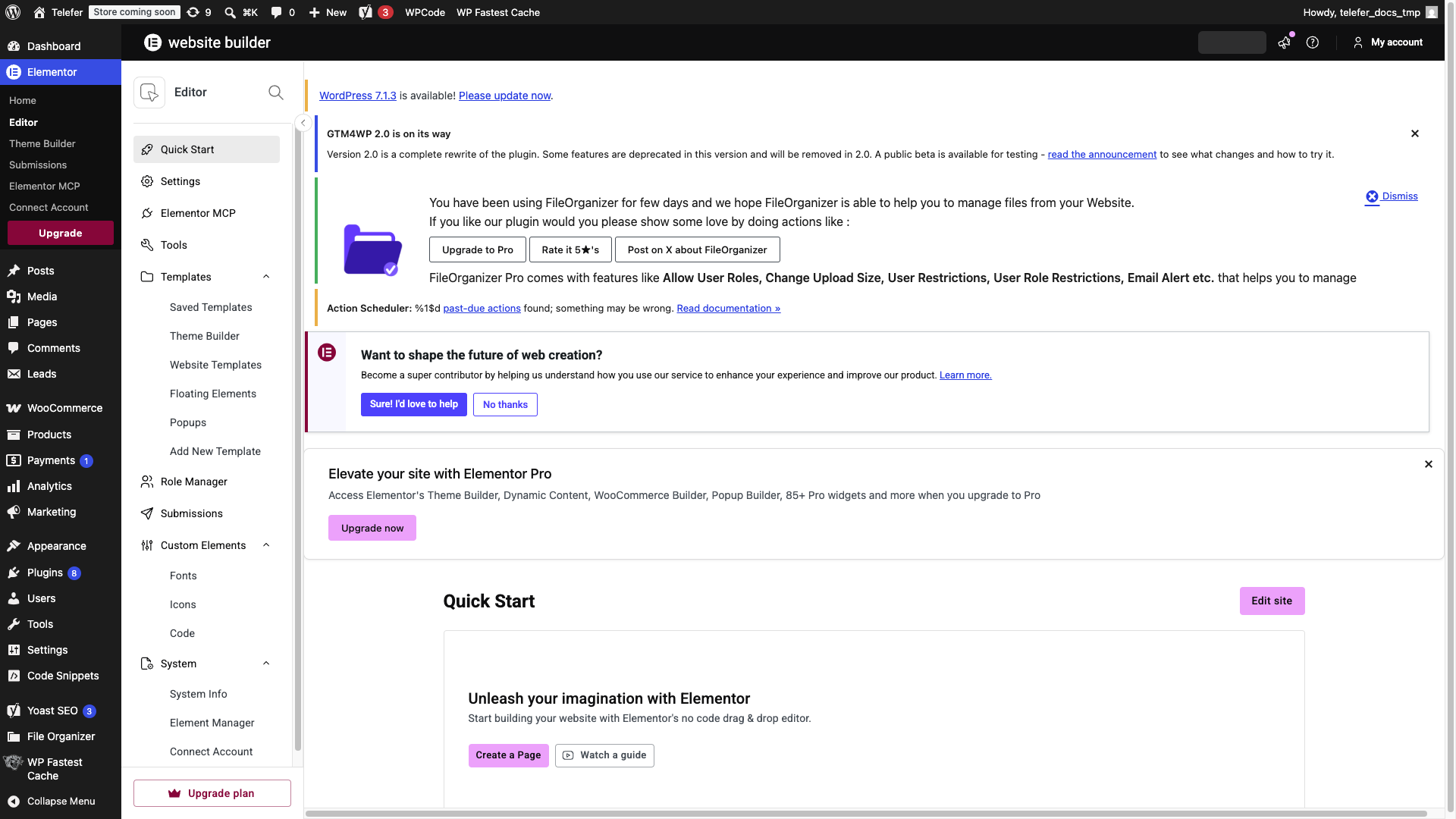Open Yoast SEO in the WordPress admin menu

61,711
